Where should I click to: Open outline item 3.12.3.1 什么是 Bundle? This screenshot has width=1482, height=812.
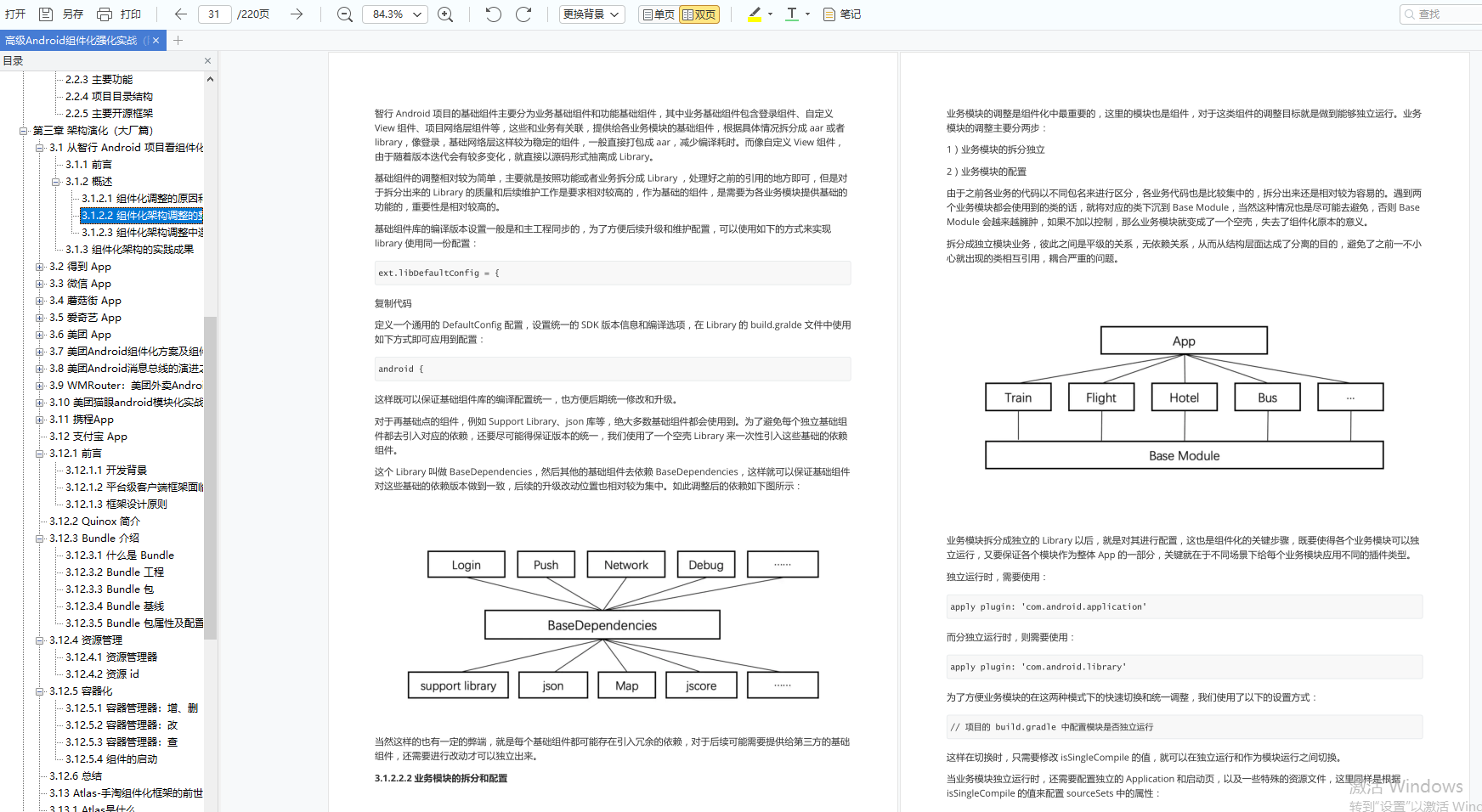[x=119, y=555]
